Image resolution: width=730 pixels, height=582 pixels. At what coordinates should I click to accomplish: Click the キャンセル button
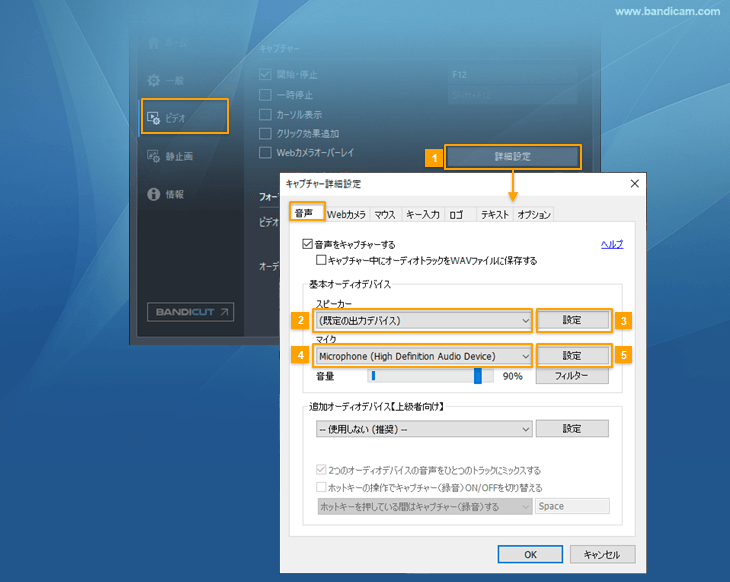602,555
